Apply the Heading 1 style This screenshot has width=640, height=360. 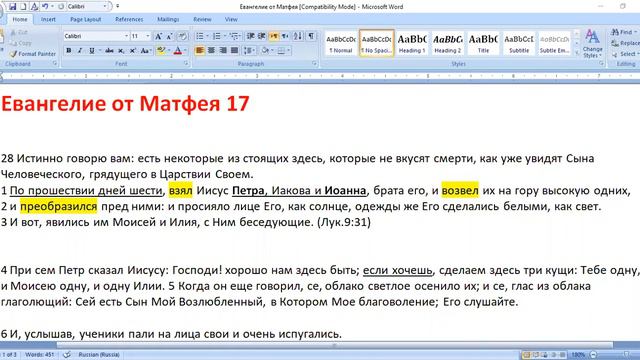pyautogui.click(x=412, y=43)
